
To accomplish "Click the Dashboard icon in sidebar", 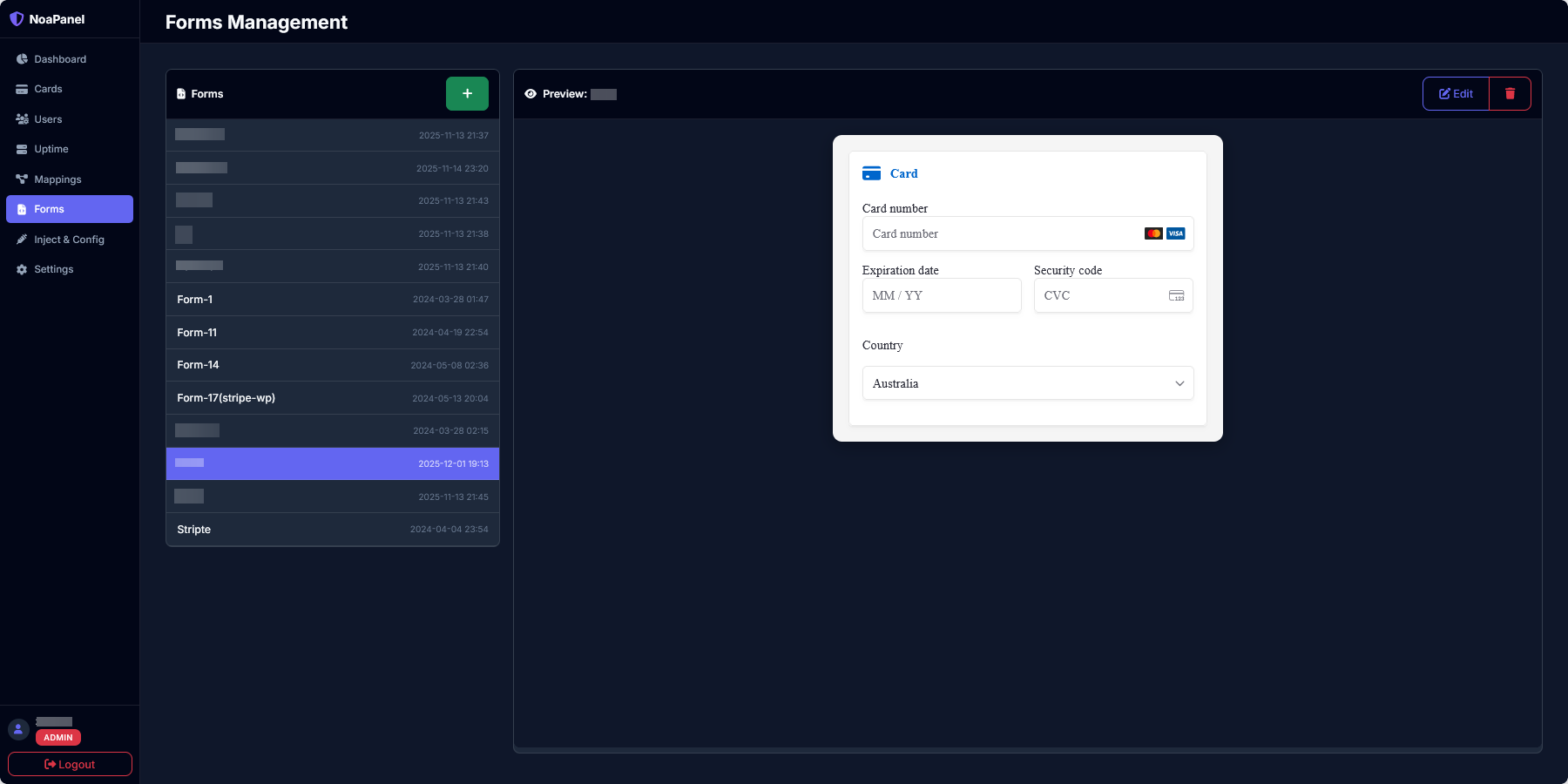I will 22,59.
